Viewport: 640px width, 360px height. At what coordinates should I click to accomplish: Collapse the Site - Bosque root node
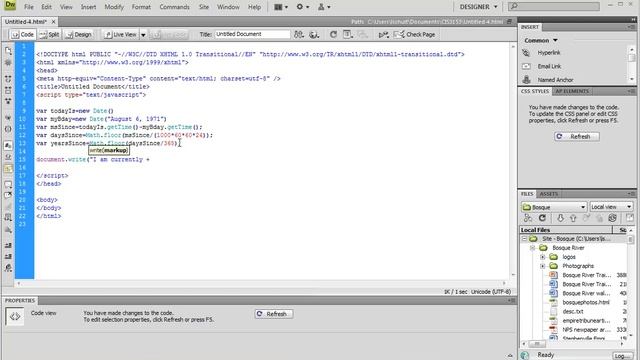click(x=524, y=239)
